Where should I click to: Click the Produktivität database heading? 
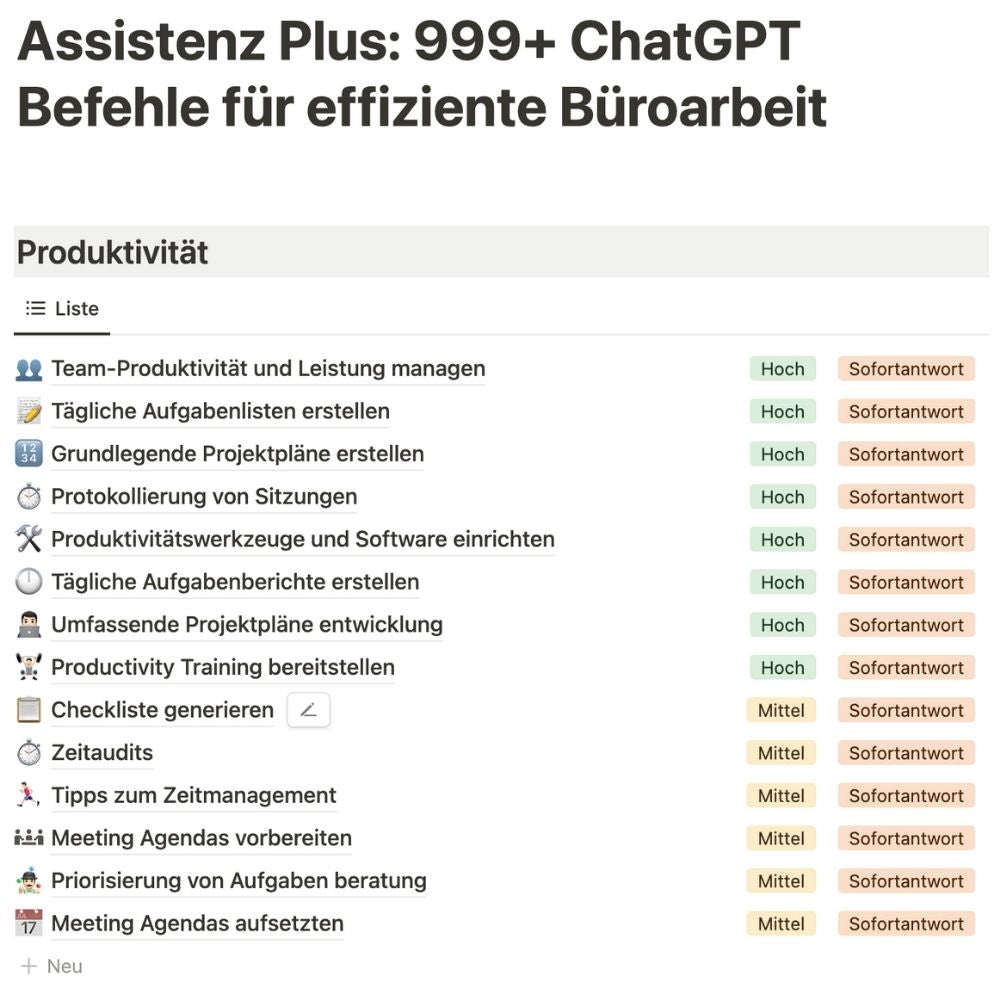coord(113,253)
